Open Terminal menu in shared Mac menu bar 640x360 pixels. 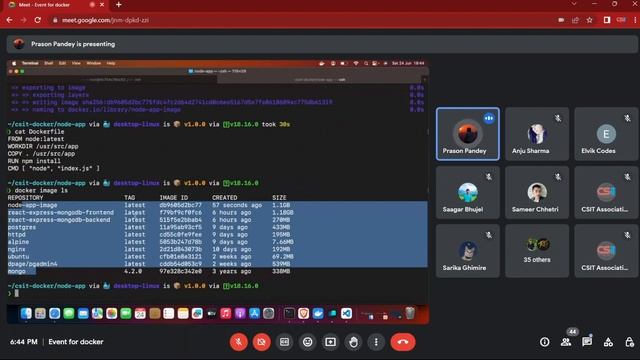tap(30, 63)
